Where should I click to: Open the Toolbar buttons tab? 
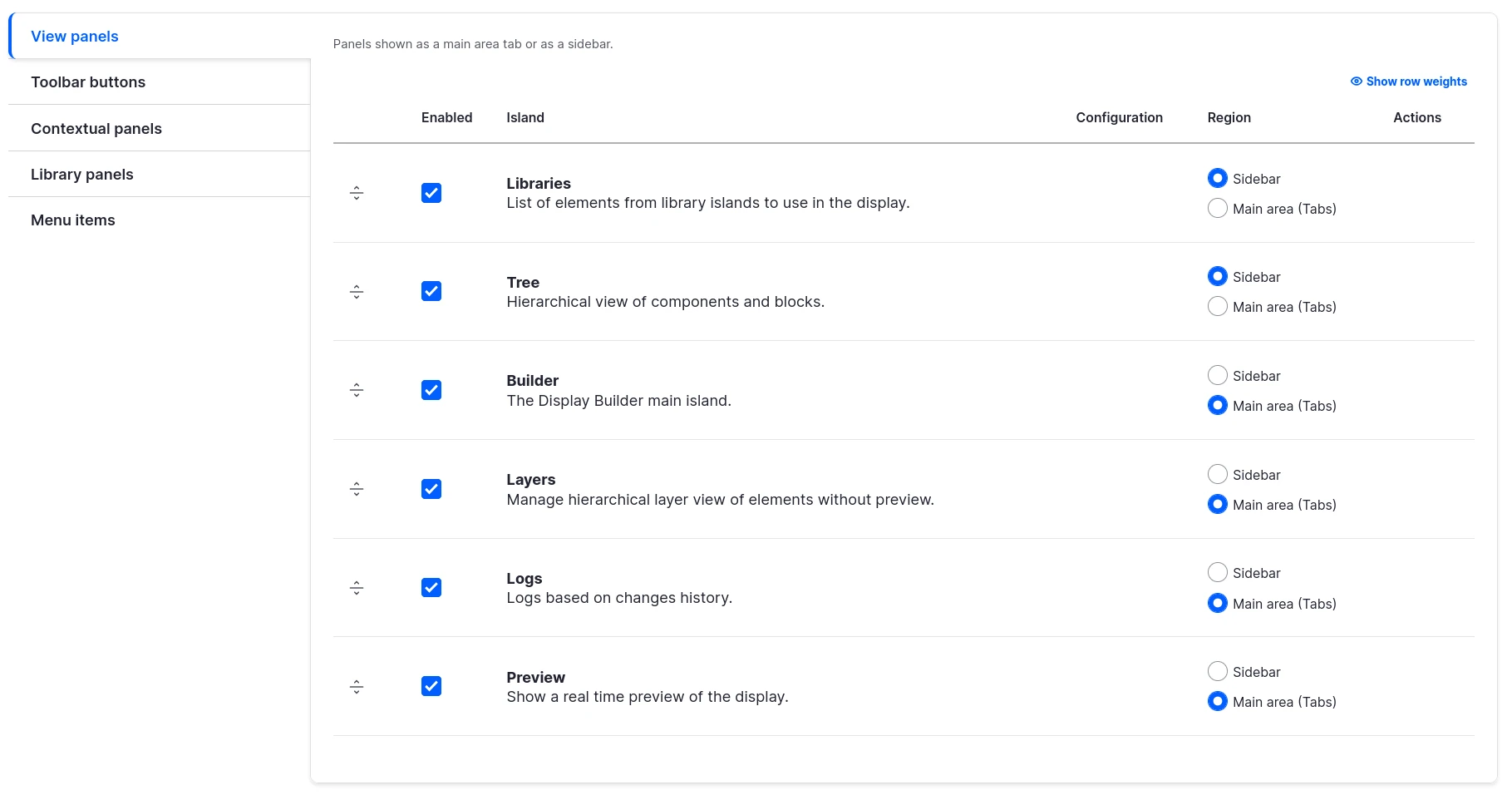[x=88, y=82]
